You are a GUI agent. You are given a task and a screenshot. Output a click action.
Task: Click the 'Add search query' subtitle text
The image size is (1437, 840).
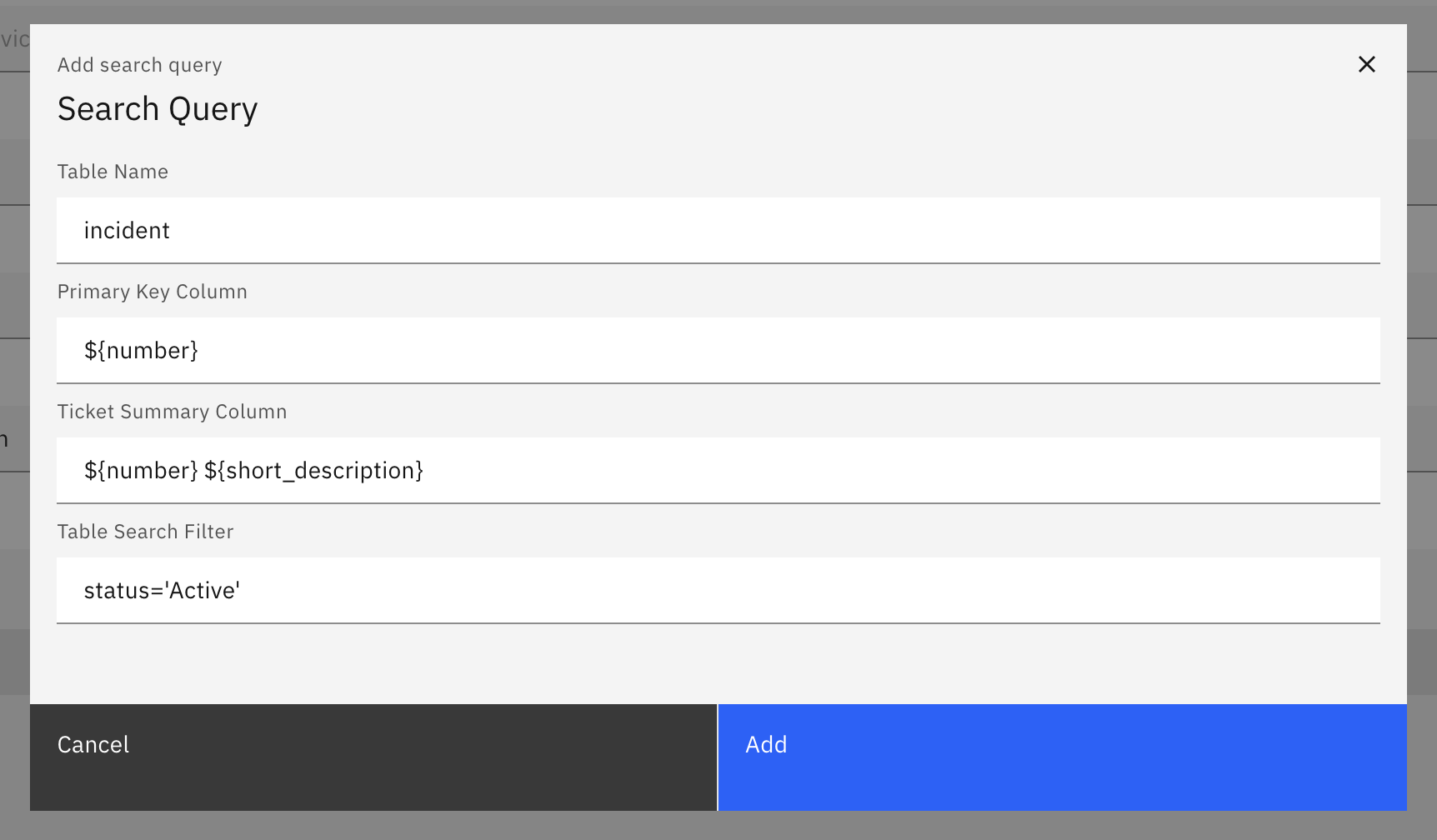click(x=139, y=65)
